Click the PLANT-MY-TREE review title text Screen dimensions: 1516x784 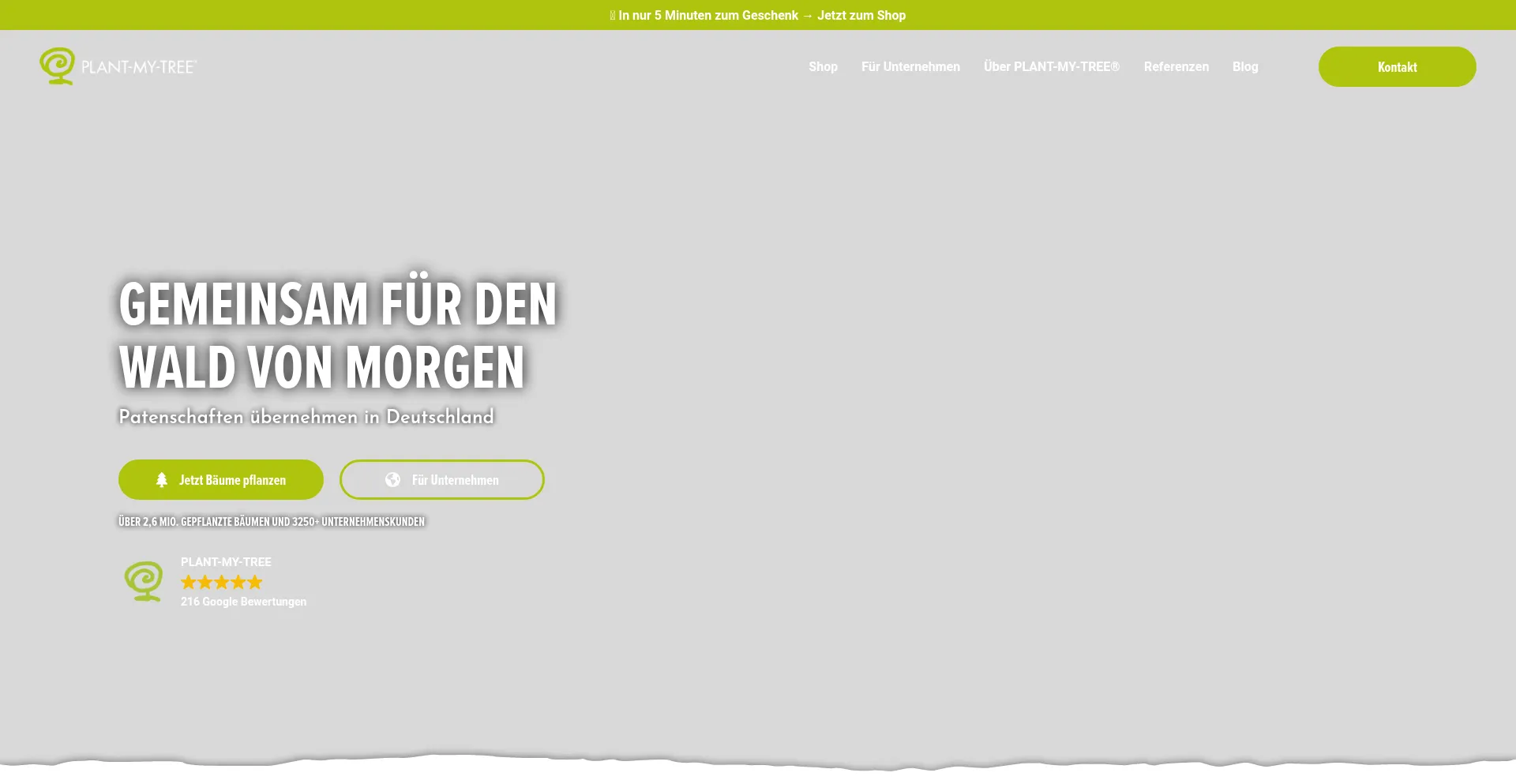click(226, 561)
